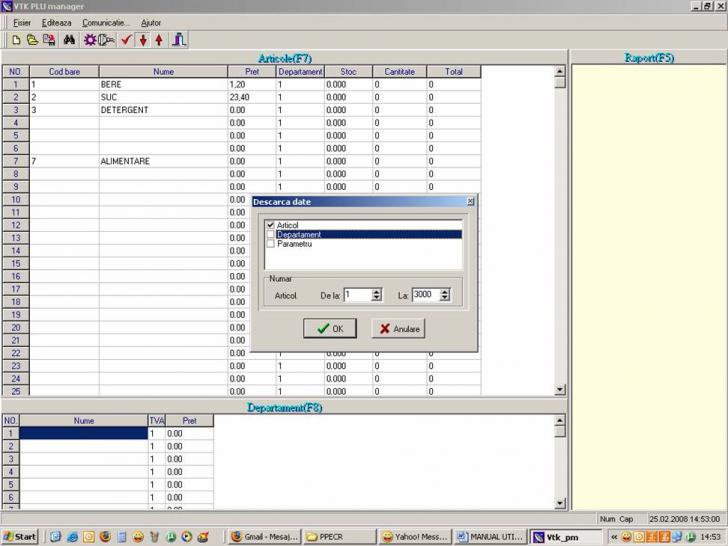Click the TVA column header in Departament table
Viewport: 728px width, 546px height.
157,421
